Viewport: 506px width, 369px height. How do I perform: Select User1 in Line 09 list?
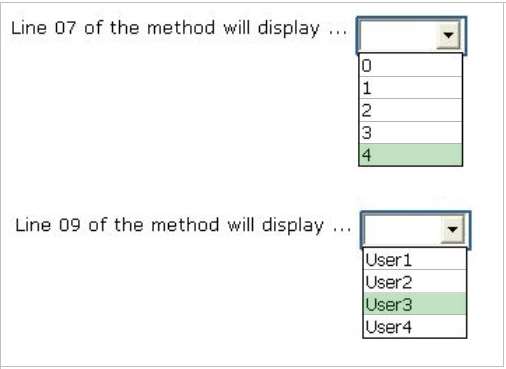tap(415, 259)
